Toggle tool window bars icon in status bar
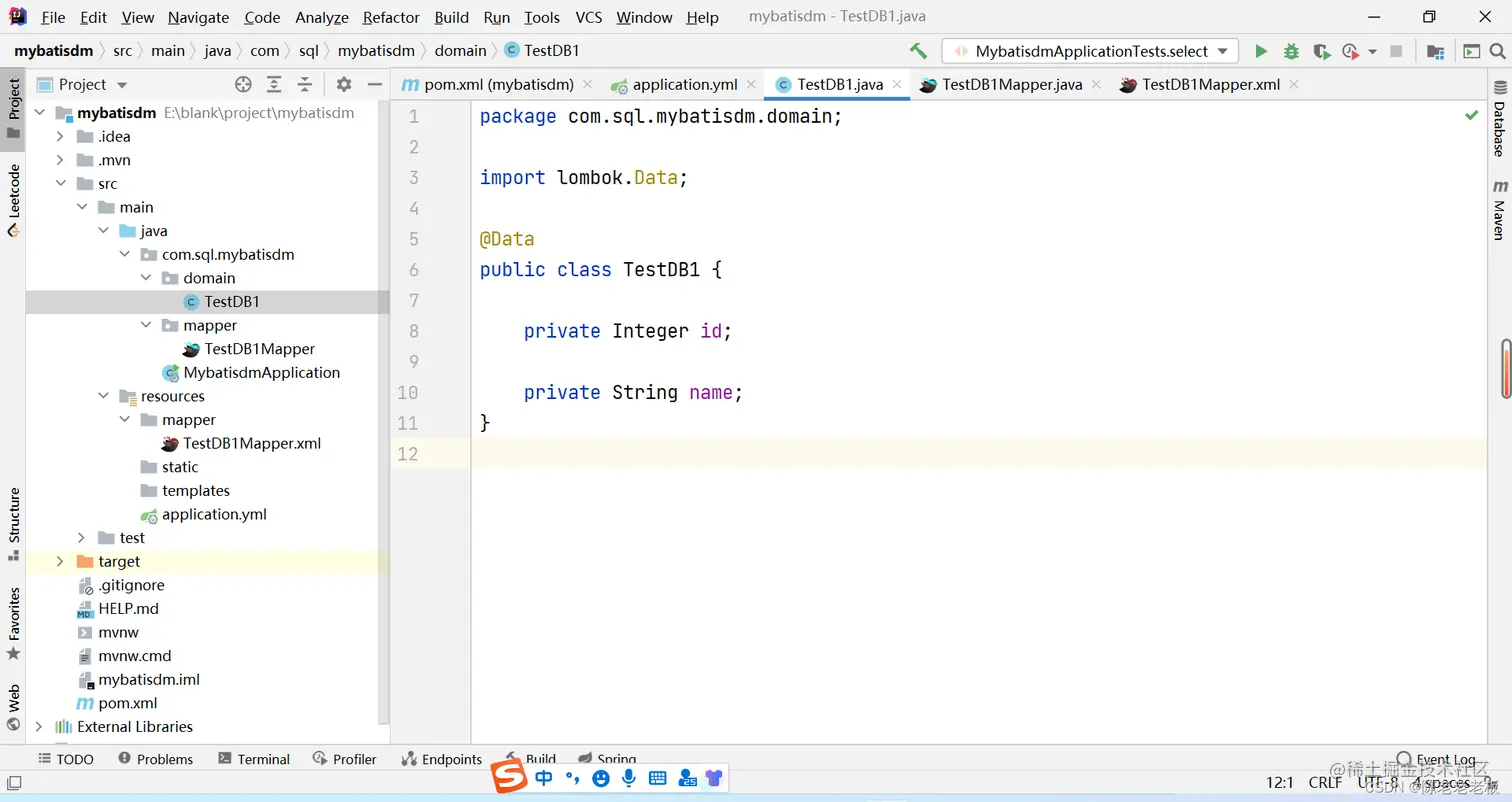 (x=13, y=783)
